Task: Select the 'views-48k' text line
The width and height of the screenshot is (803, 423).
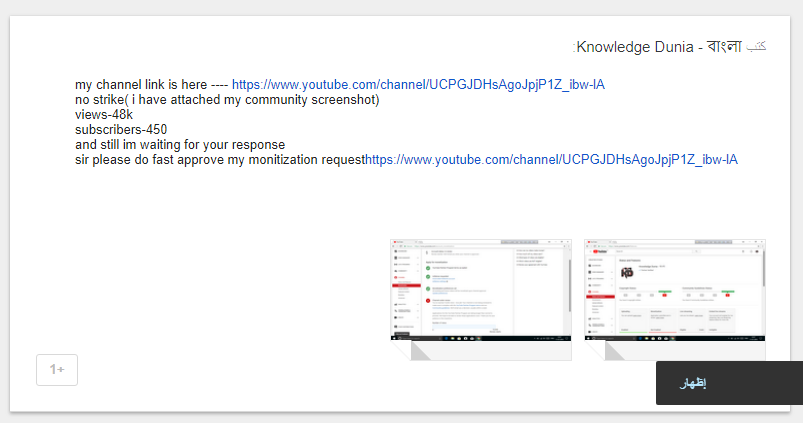Action: coord(104,115)
